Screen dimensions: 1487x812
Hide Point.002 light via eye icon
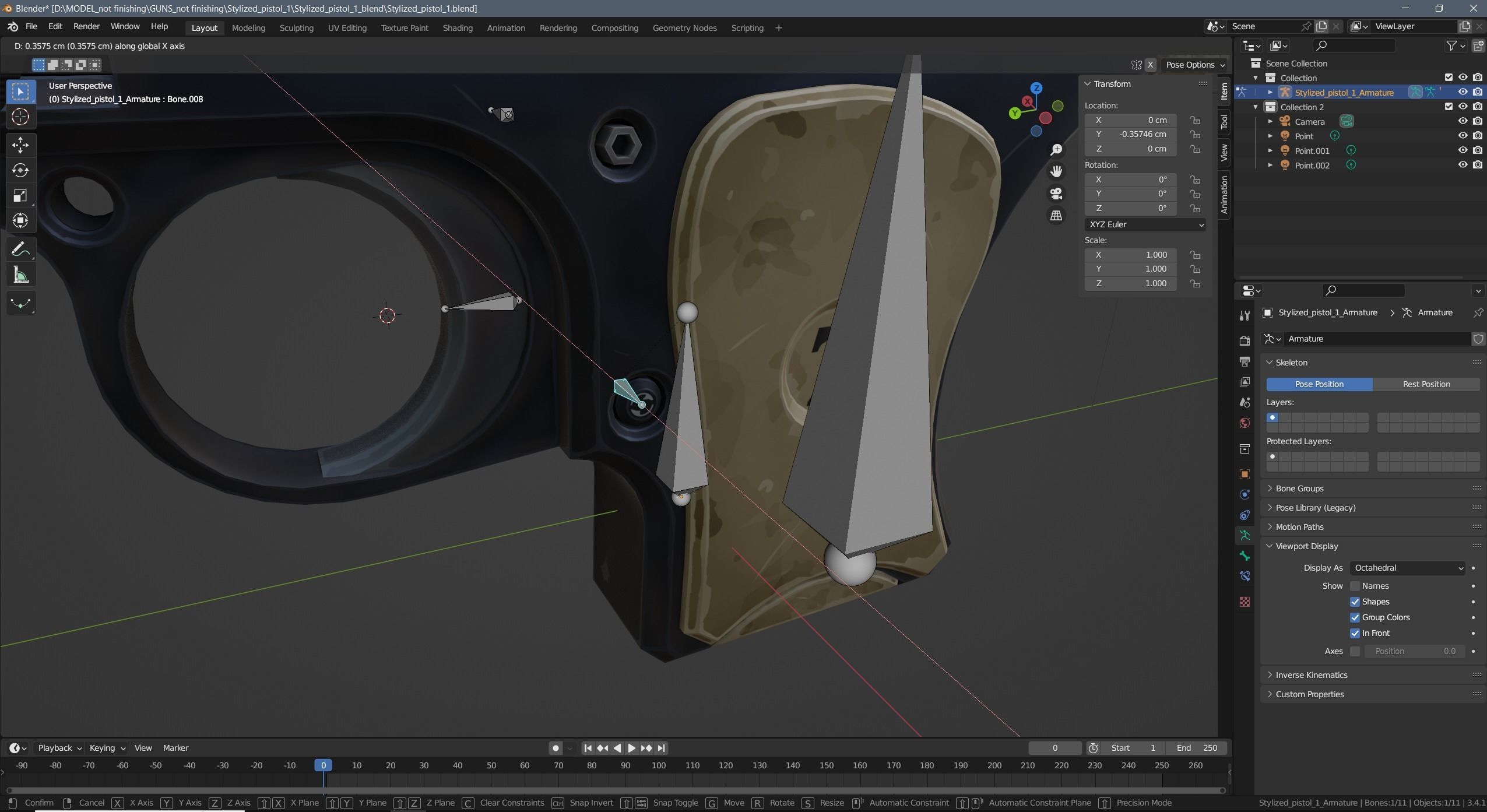[x=1463, y=165]
